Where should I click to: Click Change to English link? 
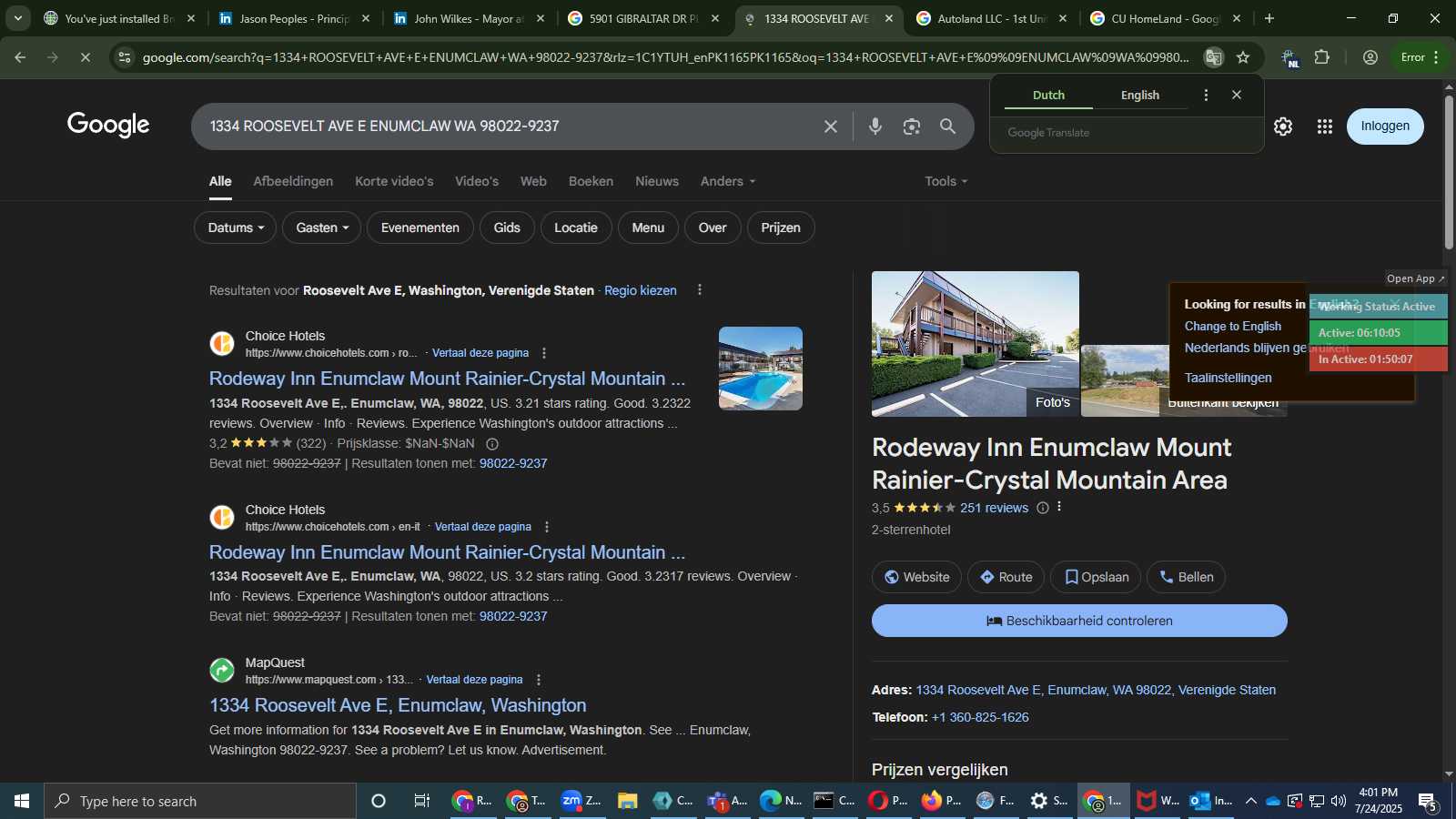pyautogui.click(x=1232, y=326)
